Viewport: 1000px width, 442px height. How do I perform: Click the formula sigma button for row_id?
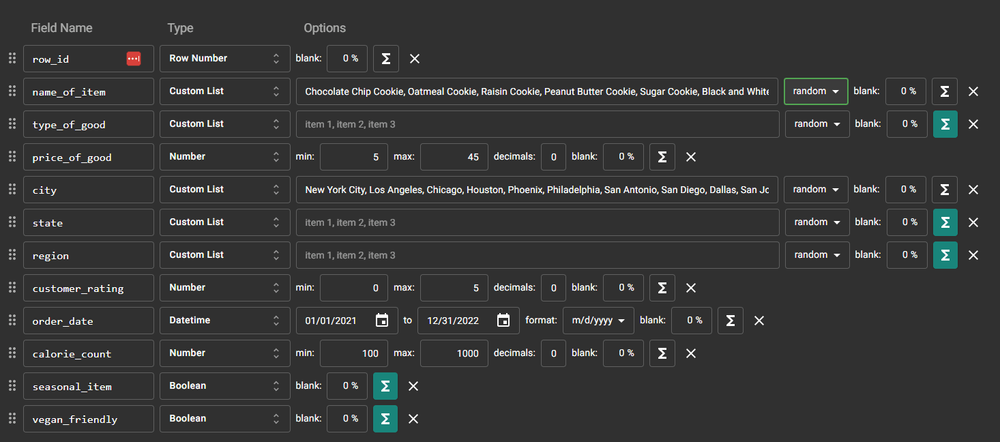(386, 59)
